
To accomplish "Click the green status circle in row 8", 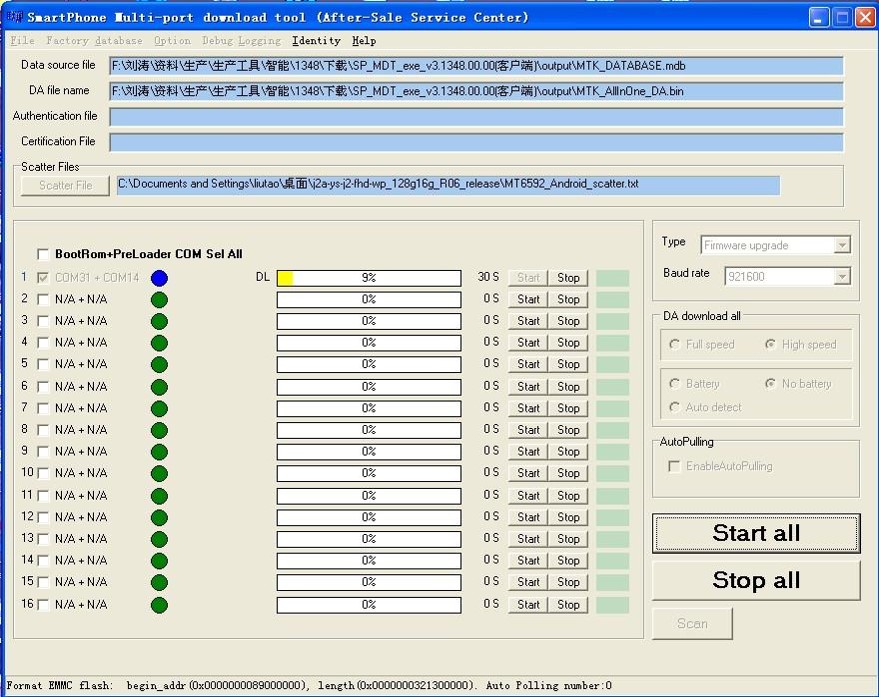I will pos(159,430).
